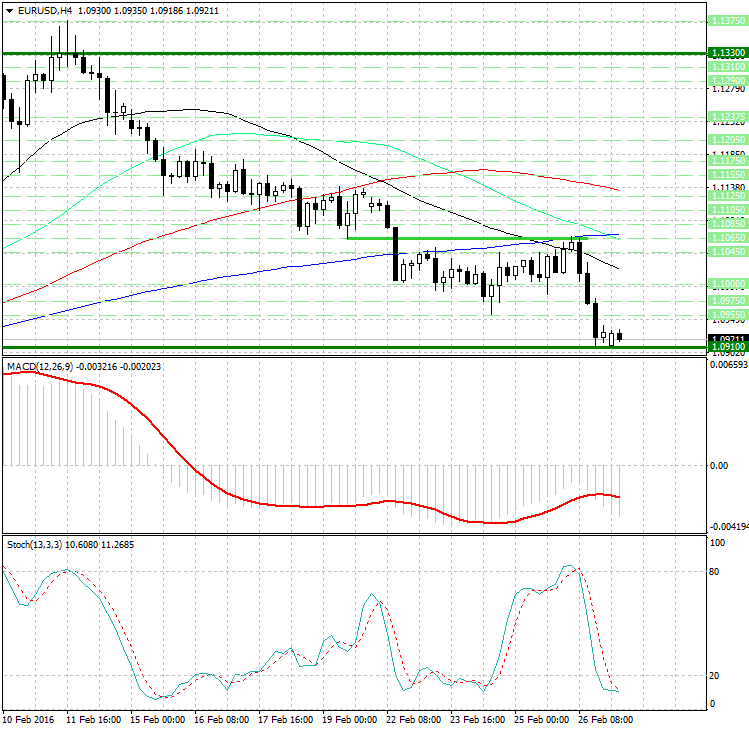The image size is (749, 731).
Task: Click the MACD(12,26,9) indicator label
Action: [40, 366]
